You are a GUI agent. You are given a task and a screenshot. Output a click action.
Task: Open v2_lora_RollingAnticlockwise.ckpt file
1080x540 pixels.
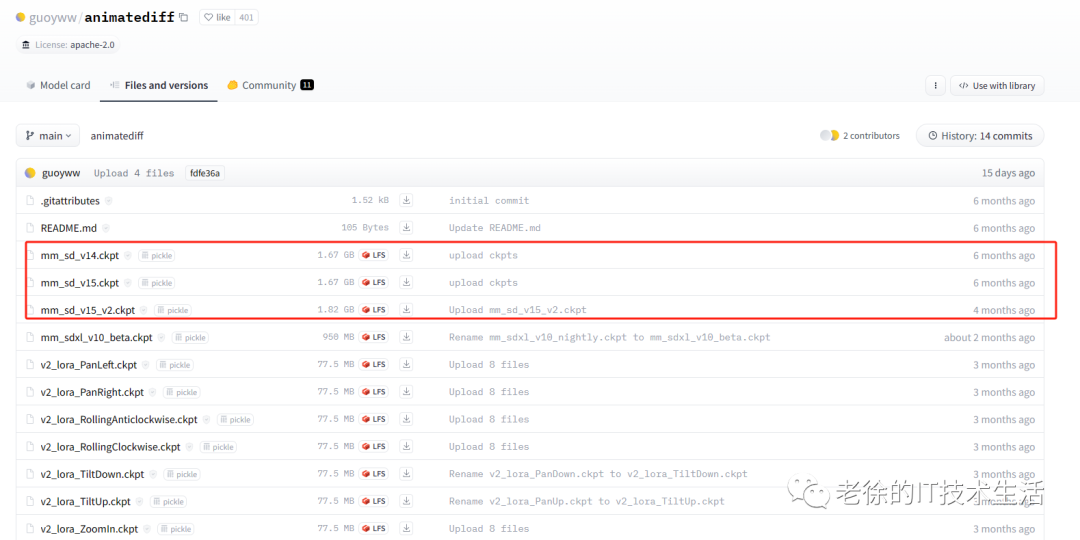(119, 419)
